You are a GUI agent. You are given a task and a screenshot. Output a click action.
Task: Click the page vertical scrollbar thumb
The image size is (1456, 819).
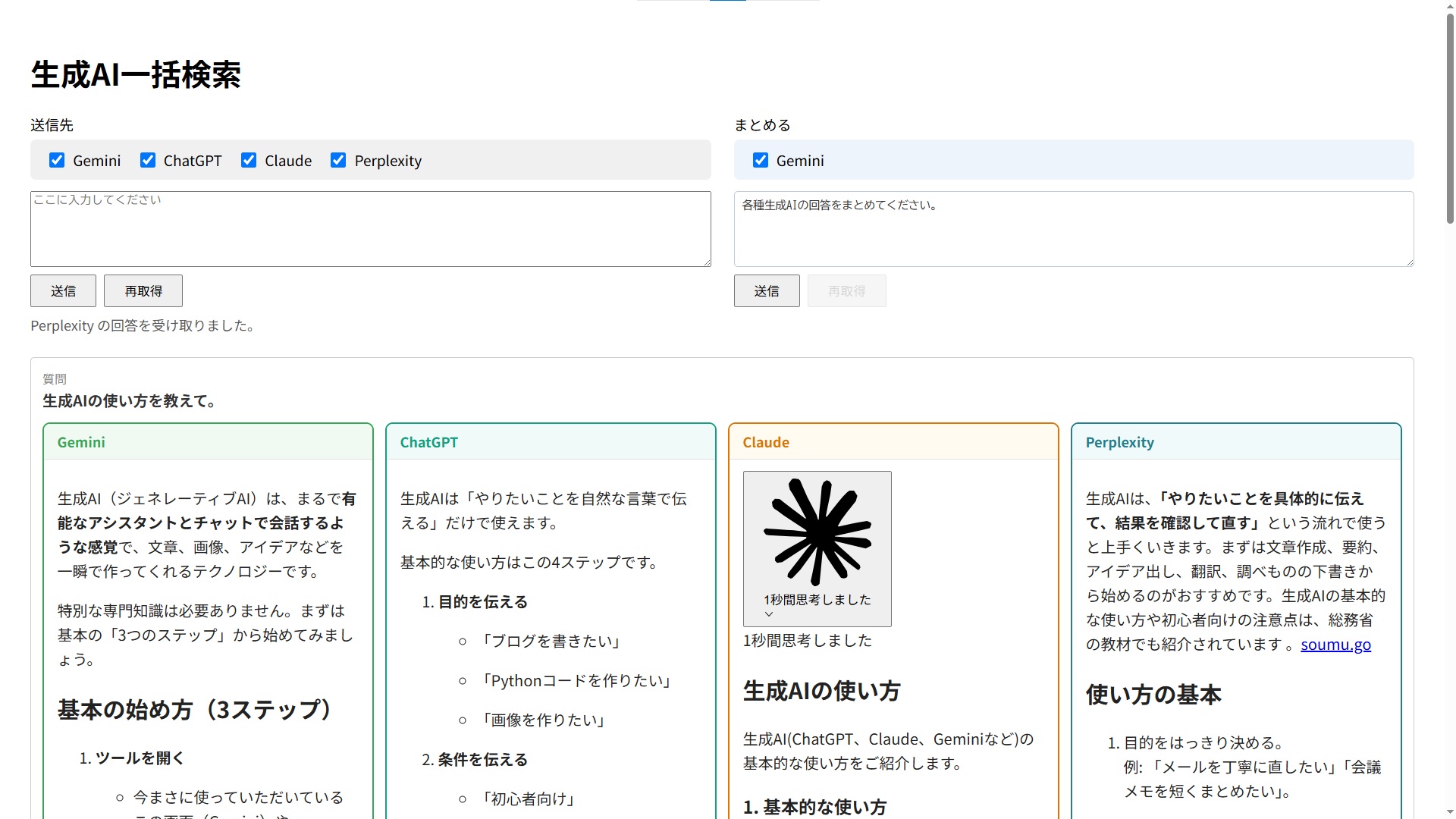pos(1450,118)
